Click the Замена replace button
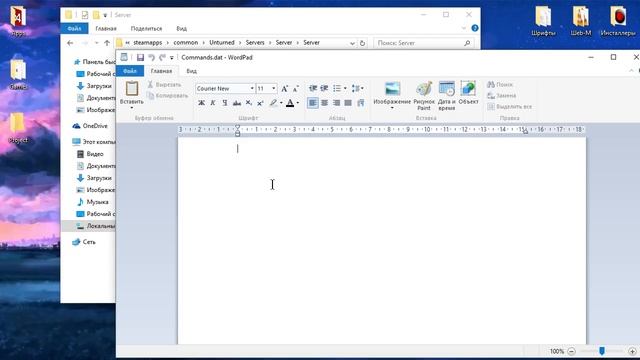The width and height of the screenshot is (640, 360). click(x=502, y=96)
